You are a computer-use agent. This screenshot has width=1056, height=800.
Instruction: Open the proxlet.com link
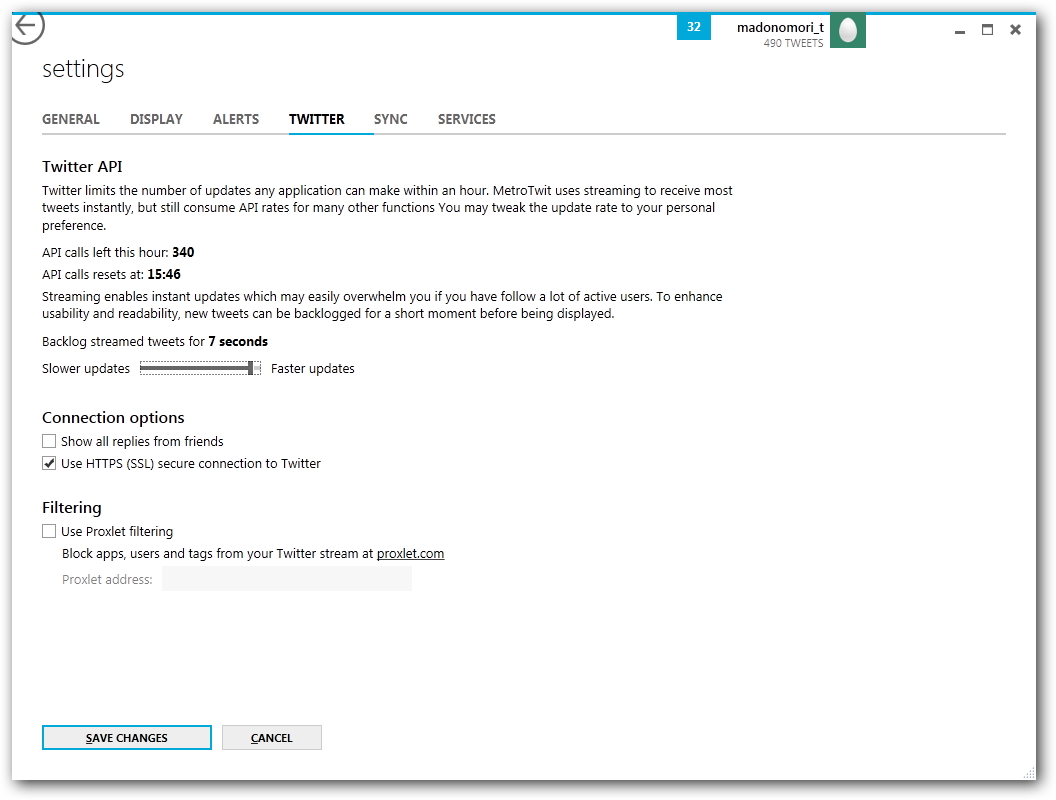410,554
